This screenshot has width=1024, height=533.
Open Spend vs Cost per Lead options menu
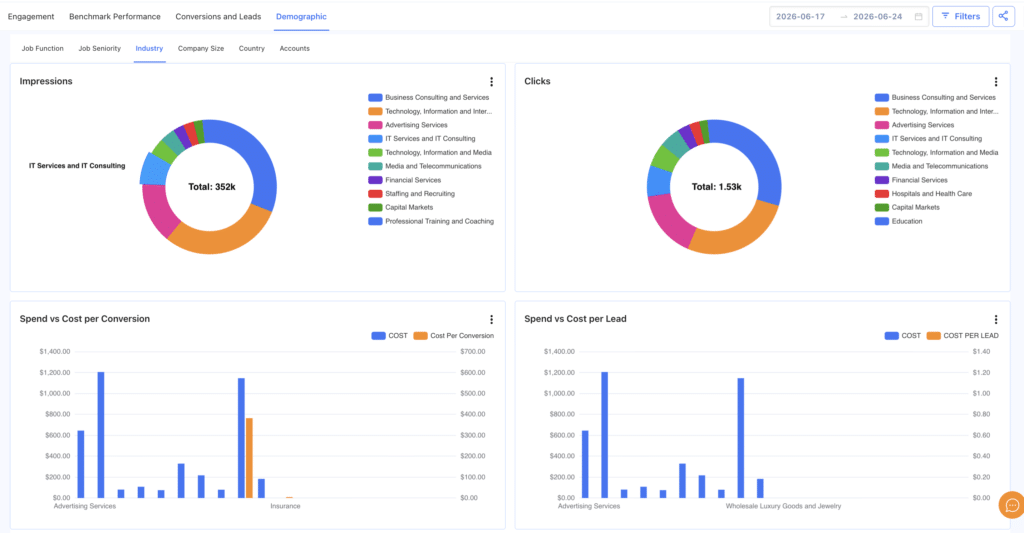pyautogui.click(x=996, y=319)
